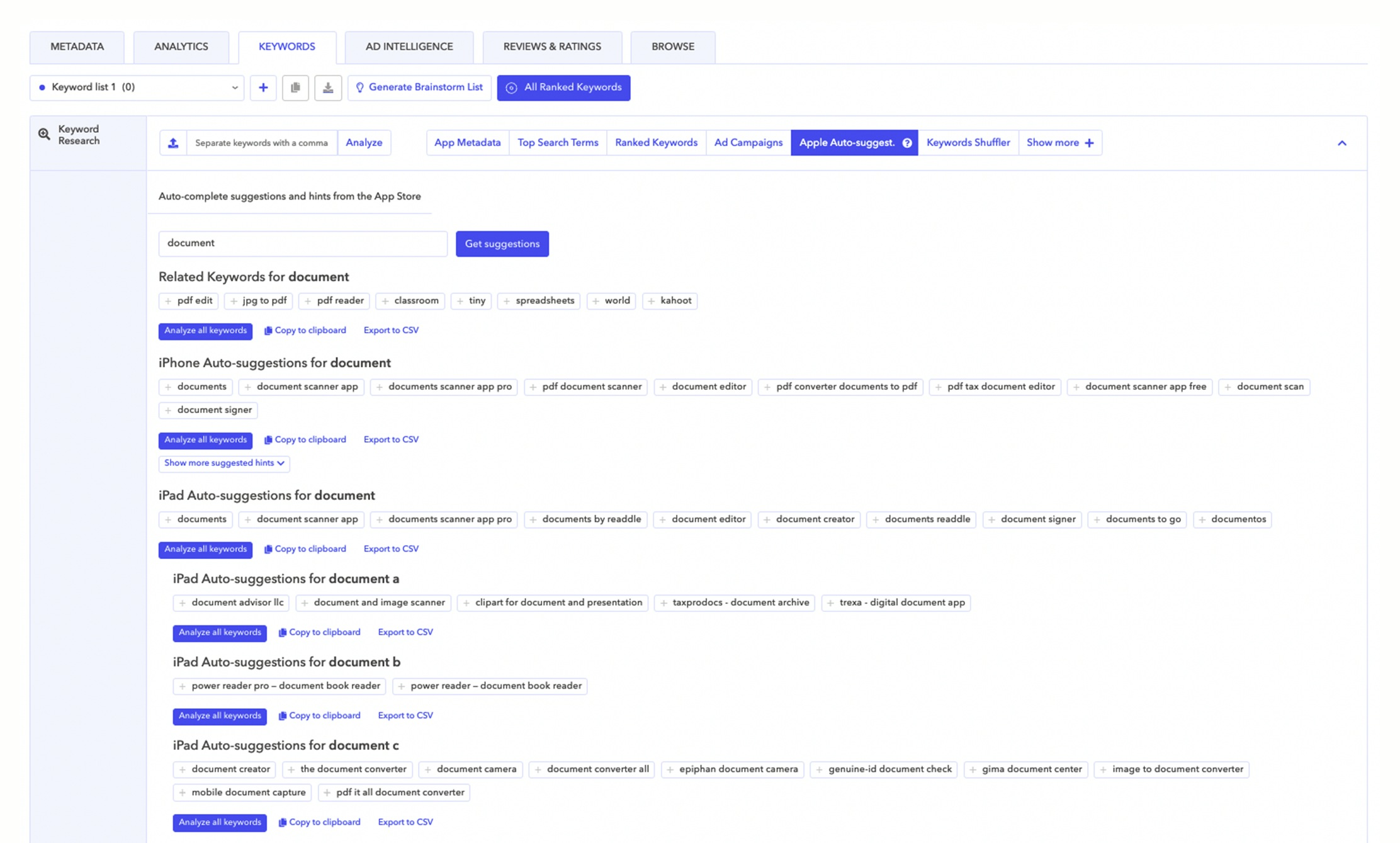Screen dimensions: 1400x843
Task: Click the copy keyword list icon
Action: 295,88
